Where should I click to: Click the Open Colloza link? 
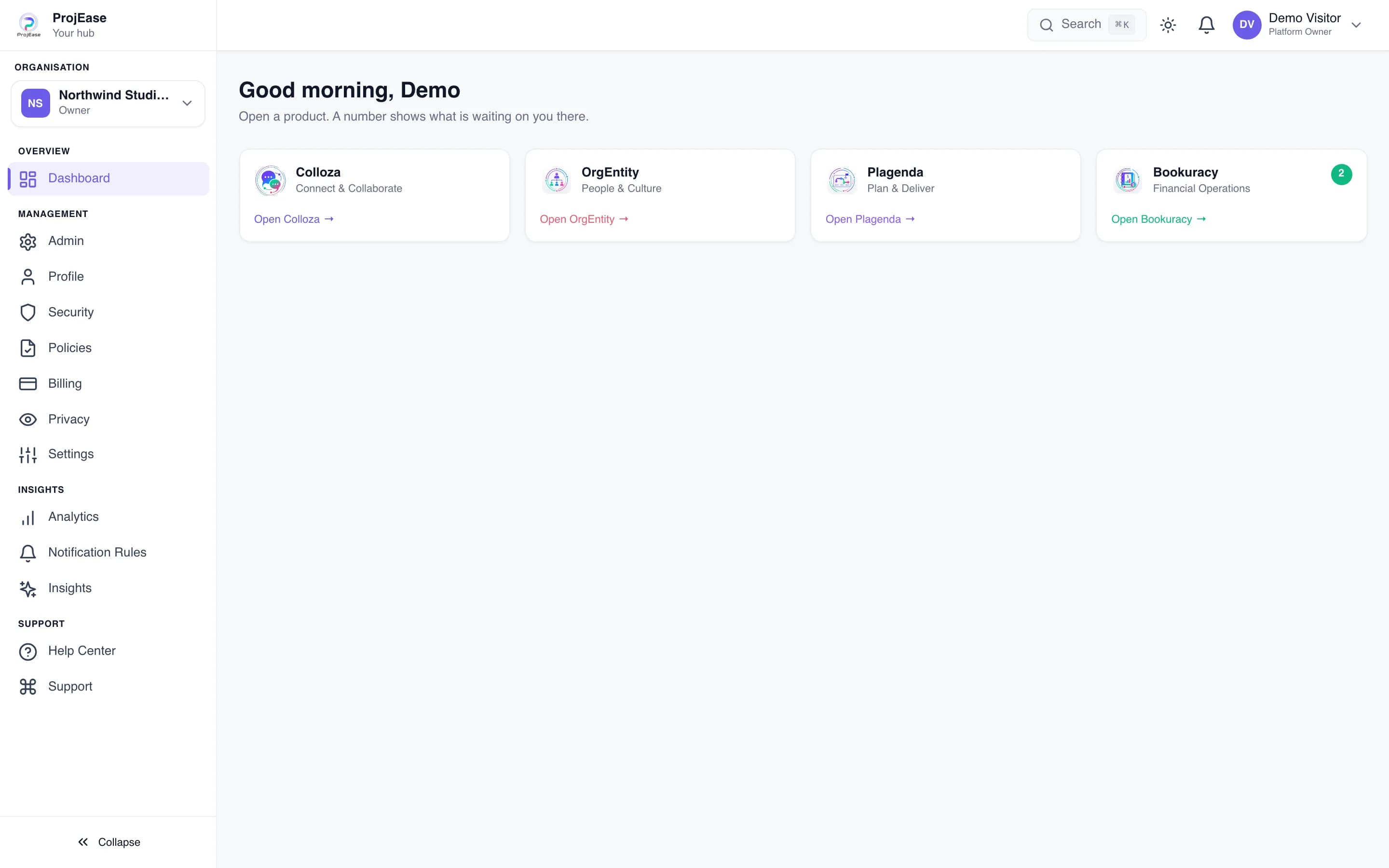(x=294, y=219)
